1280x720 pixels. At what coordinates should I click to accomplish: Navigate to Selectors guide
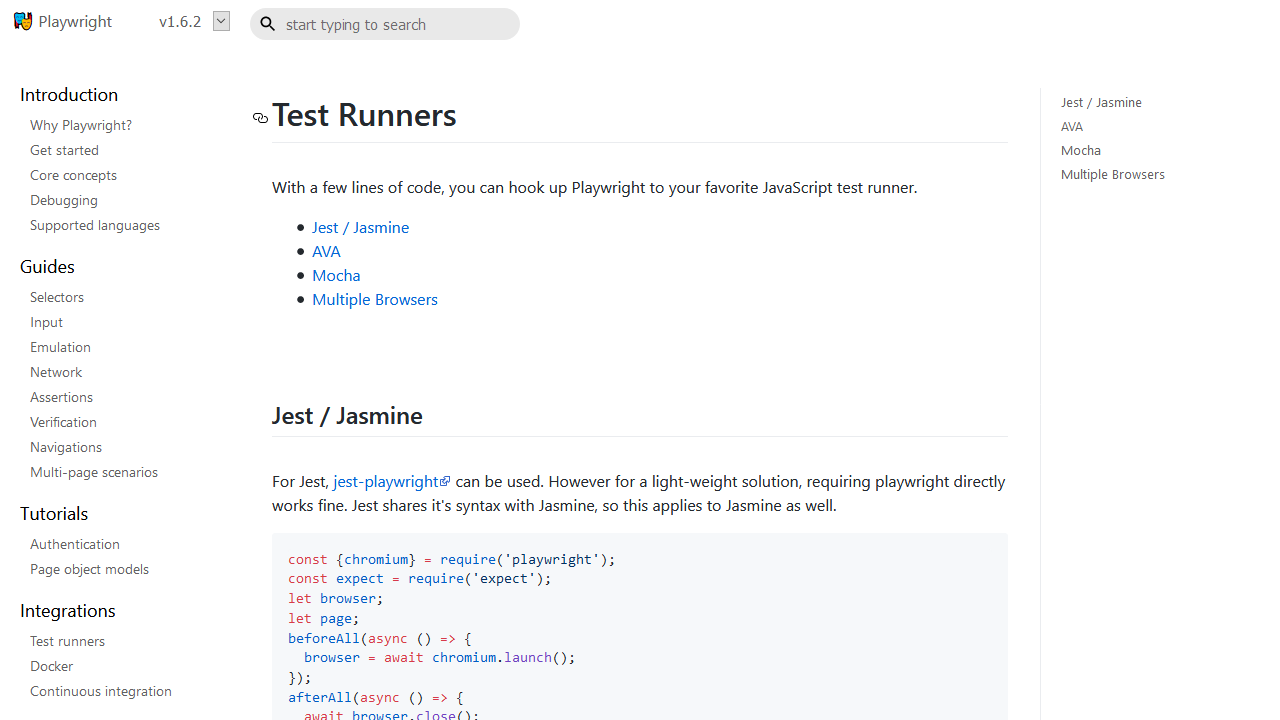[x=57, y=297]
